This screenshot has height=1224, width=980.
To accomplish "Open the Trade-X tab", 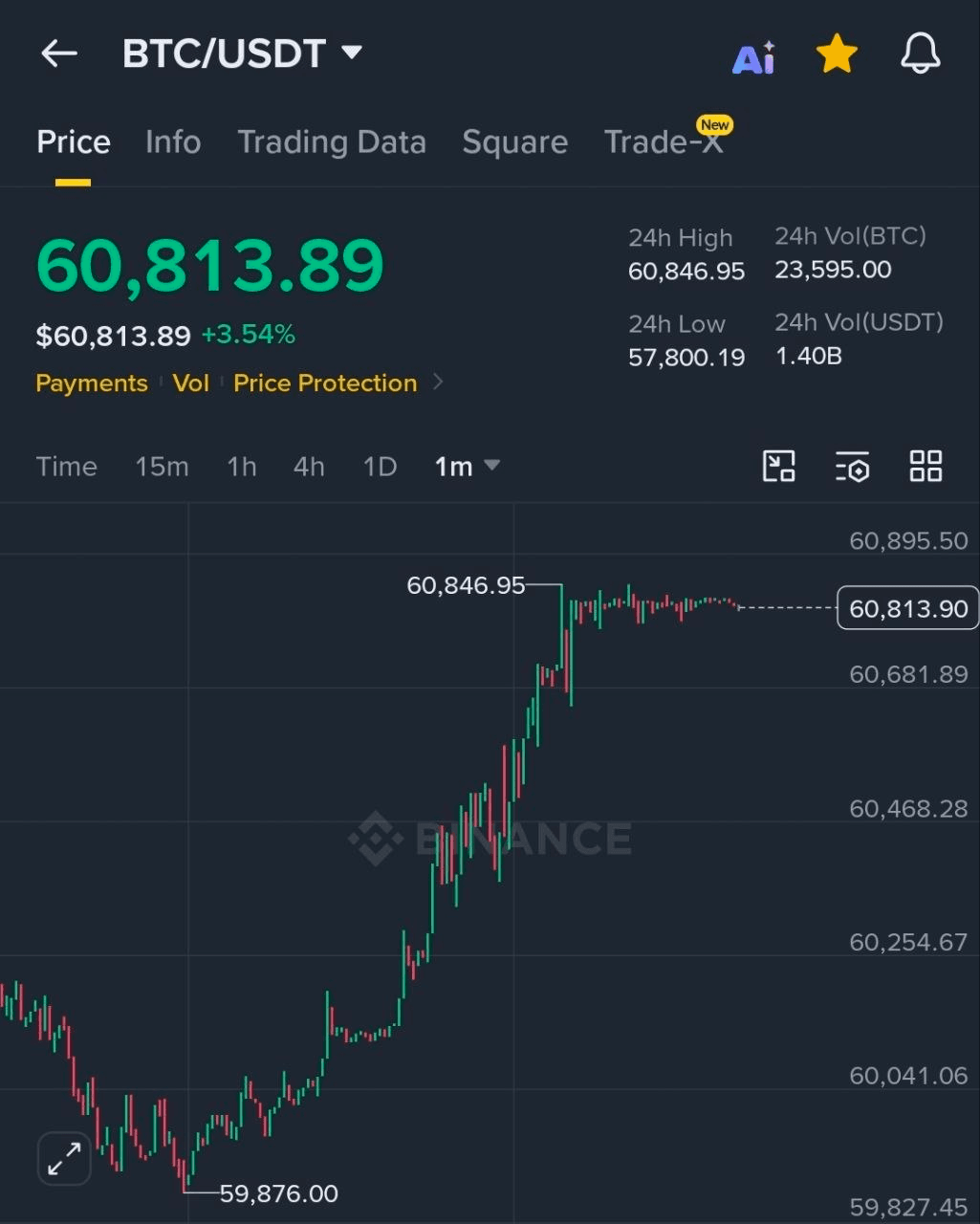I will pyautogui.click(x=664, y=142).
